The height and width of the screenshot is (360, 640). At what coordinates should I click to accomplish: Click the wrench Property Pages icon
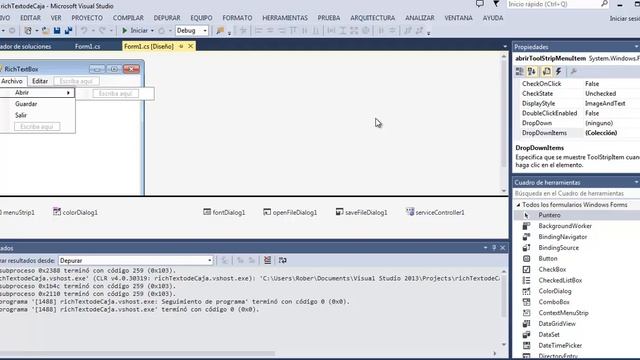click(x=573, y=72)
